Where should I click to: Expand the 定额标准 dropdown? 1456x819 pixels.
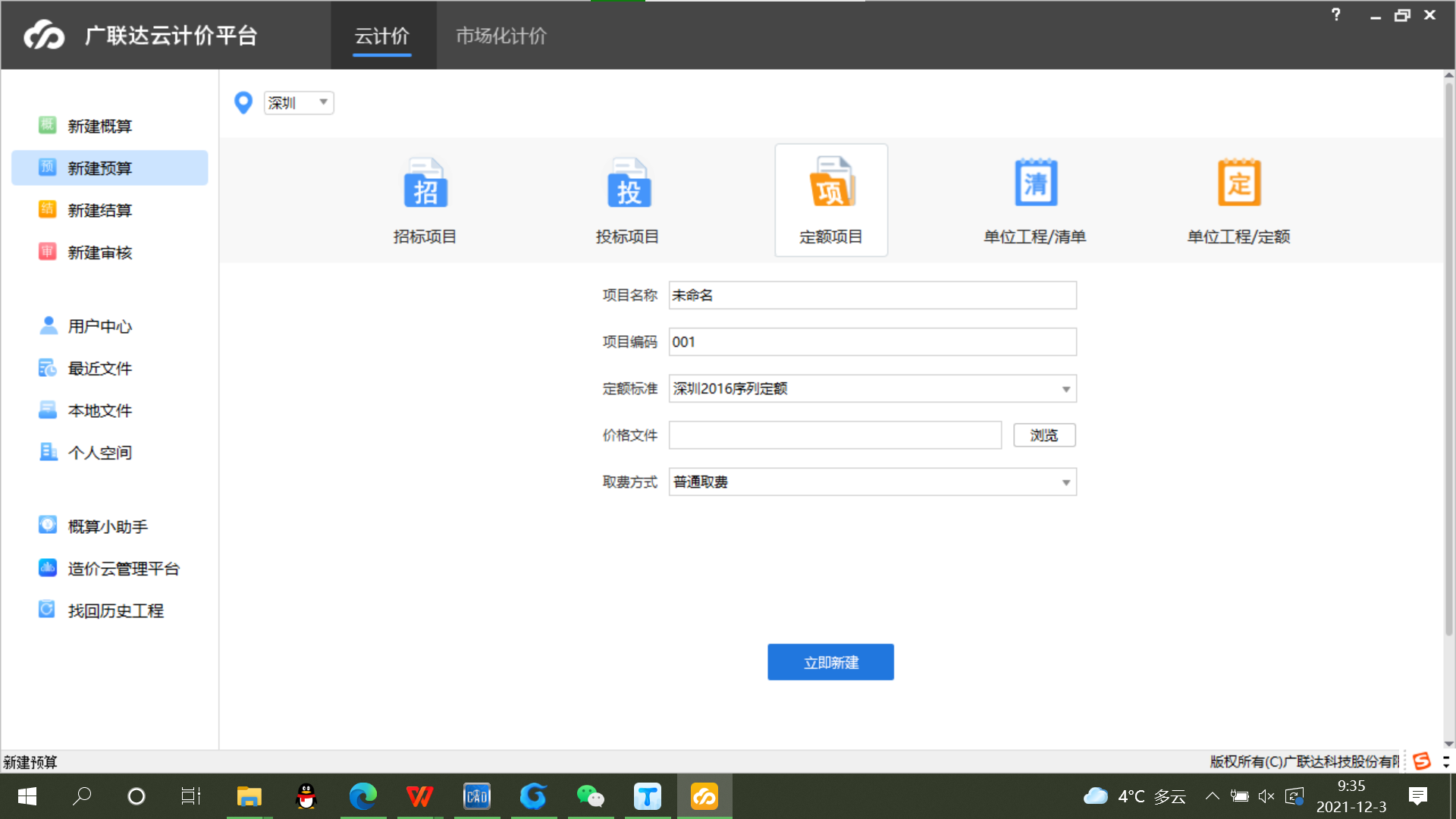[x=1065, y=389]
